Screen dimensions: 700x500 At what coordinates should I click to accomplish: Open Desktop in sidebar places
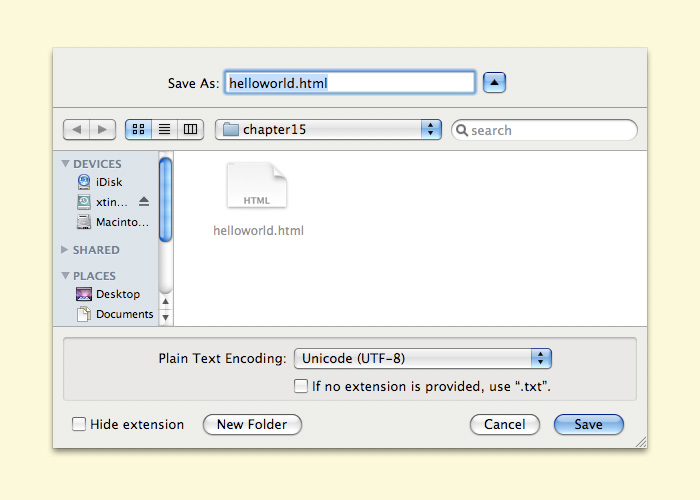click(x=117, y=294)
